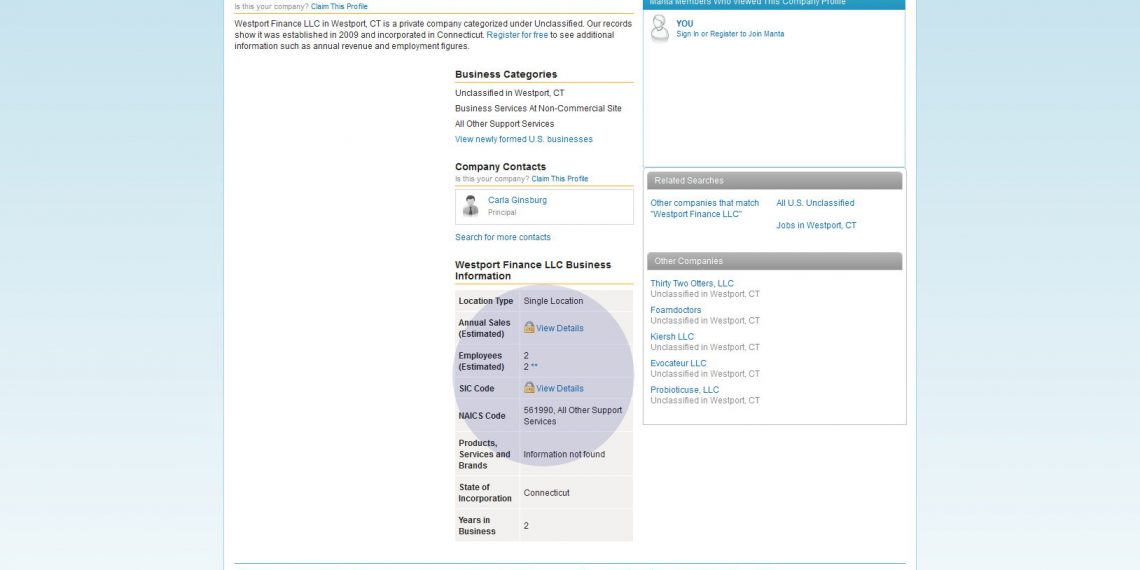Click Search for more contacts
The width and height of the screenshot is (1140, 570).
point(502,238)
